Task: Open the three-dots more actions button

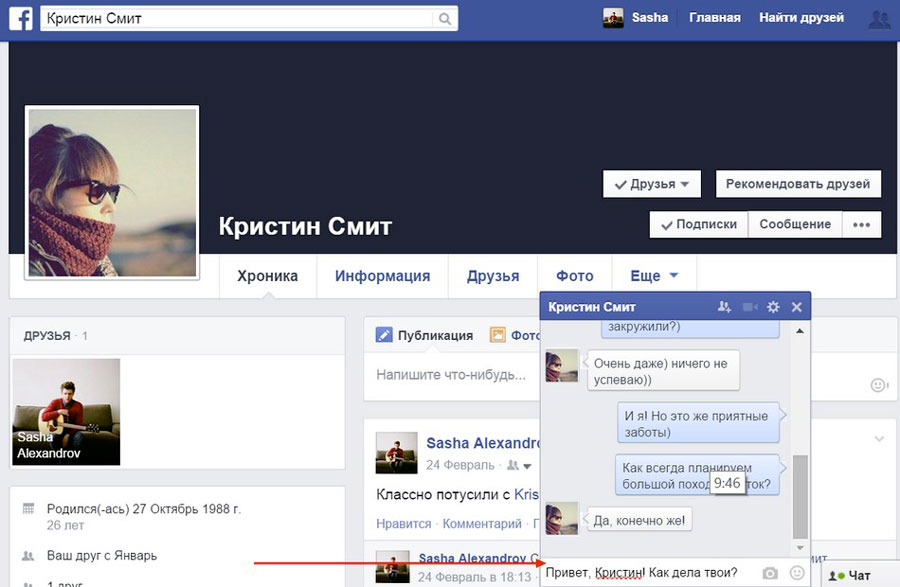Action: coord(861,224)
